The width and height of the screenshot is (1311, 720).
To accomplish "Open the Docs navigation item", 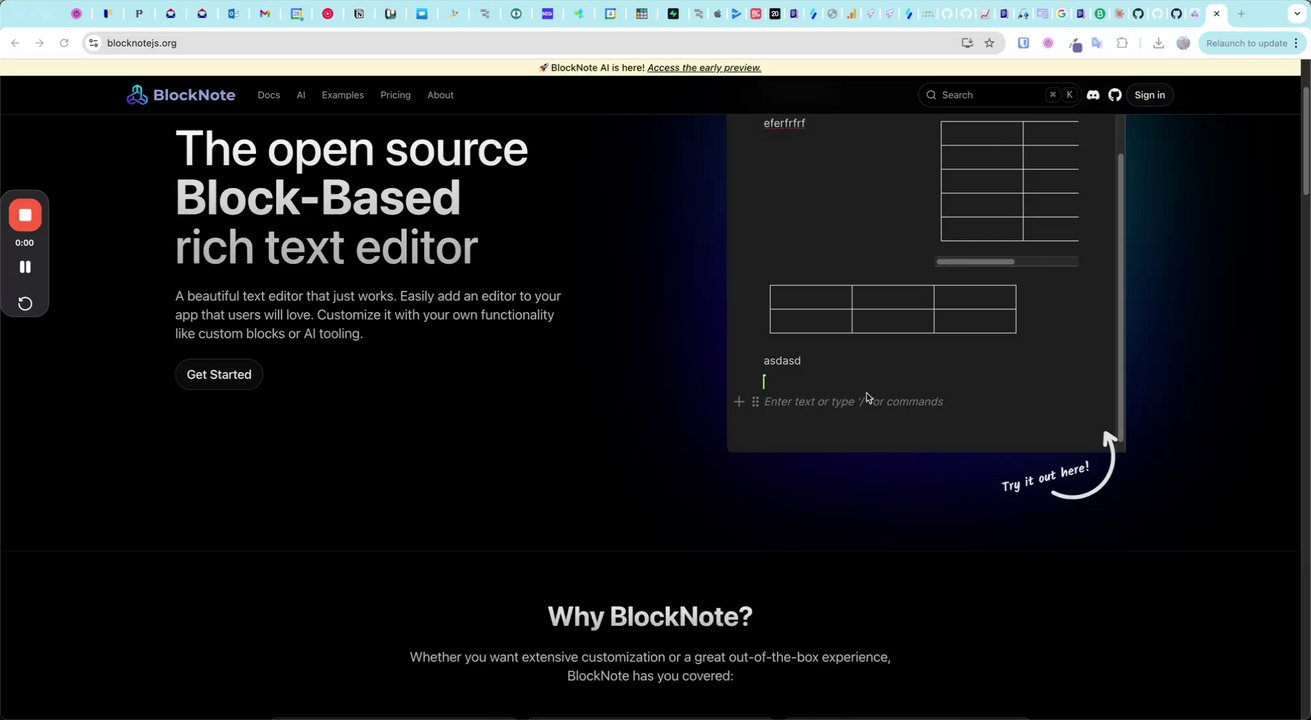I will [269, 95].
